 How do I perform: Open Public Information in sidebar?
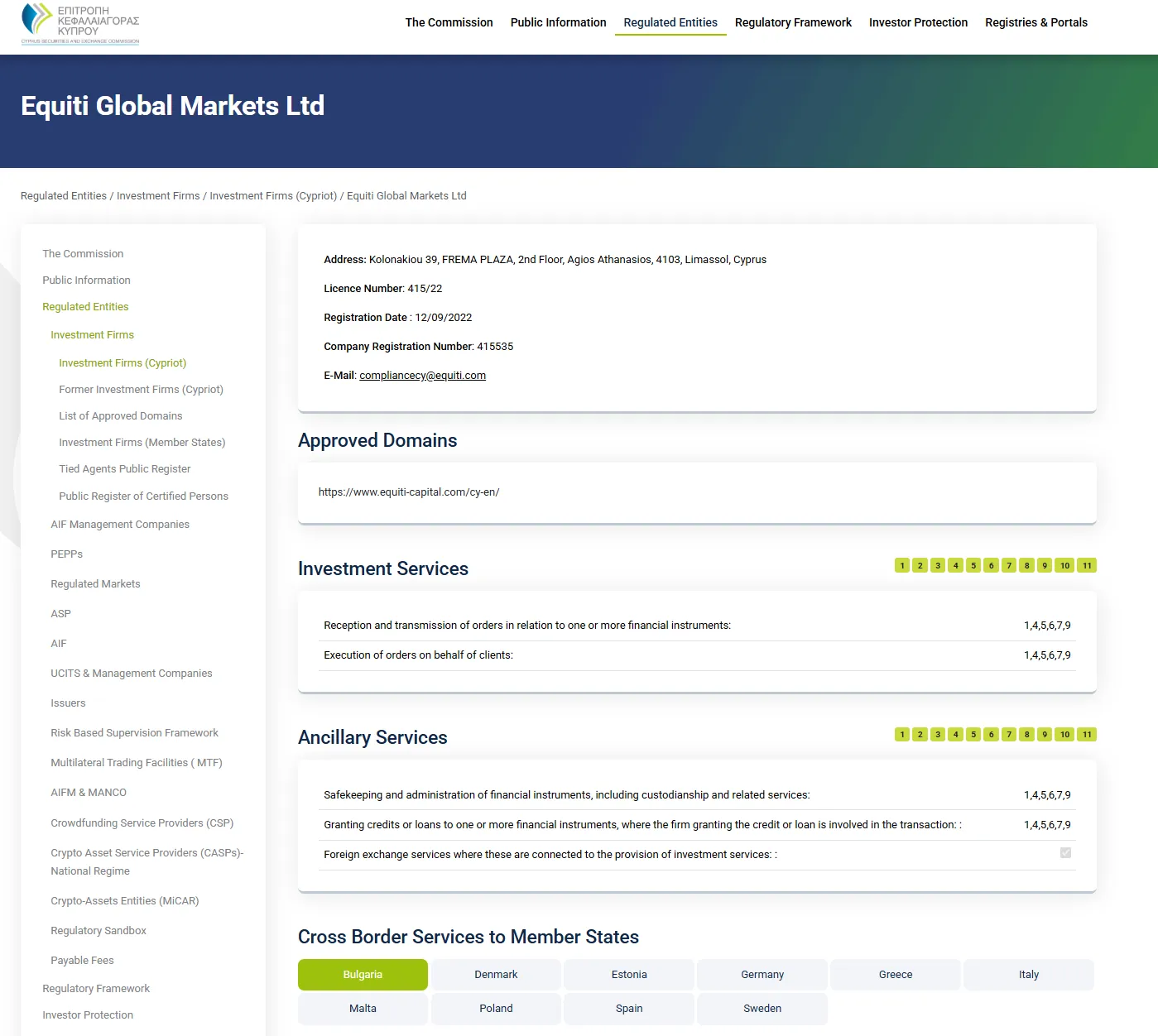click(x=86, y=281)
